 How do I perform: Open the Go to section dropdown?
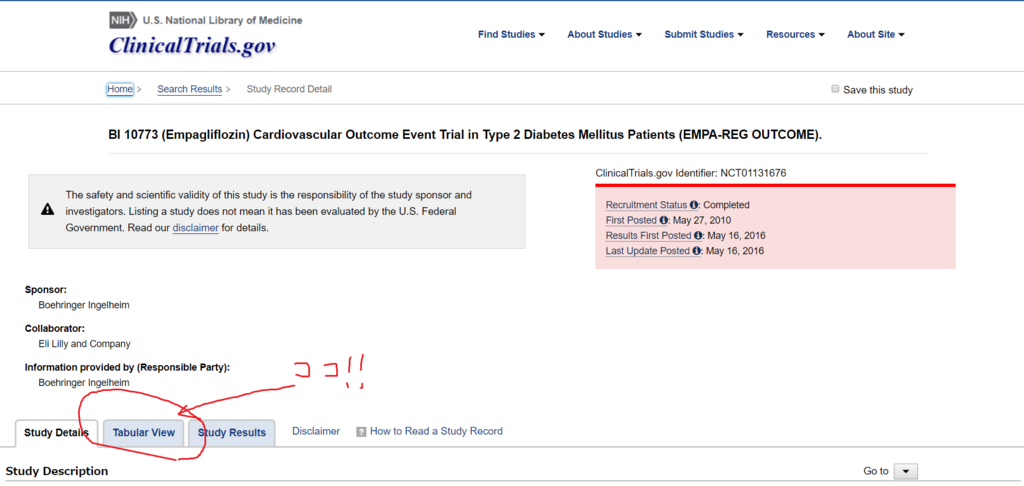tap(906, 471)
